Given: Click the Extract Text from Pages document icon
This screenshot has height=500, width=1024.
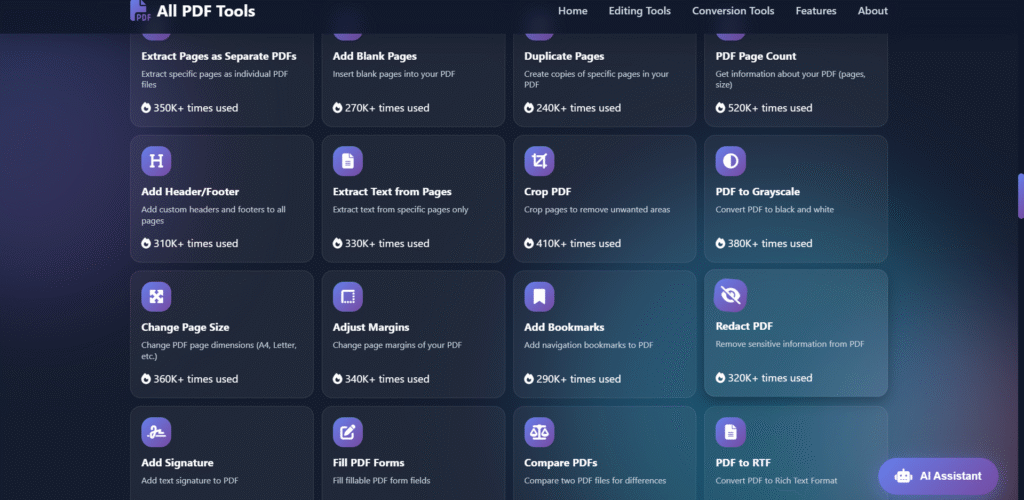Looking at the screenshot, I should [x=347, y=161].
